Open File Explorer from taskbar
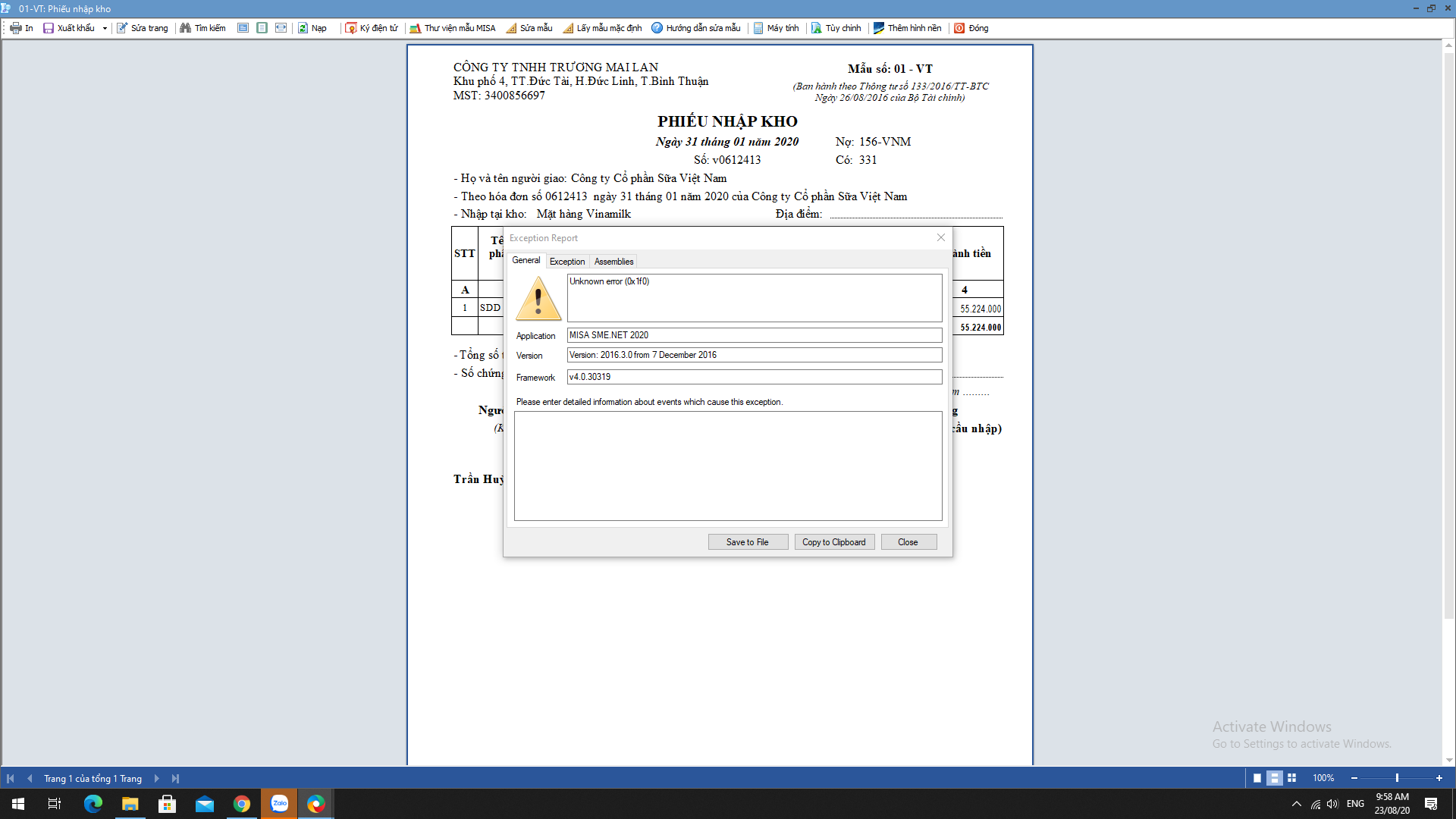The height and width of the screenshot is (819, 1456). (130, 804)
